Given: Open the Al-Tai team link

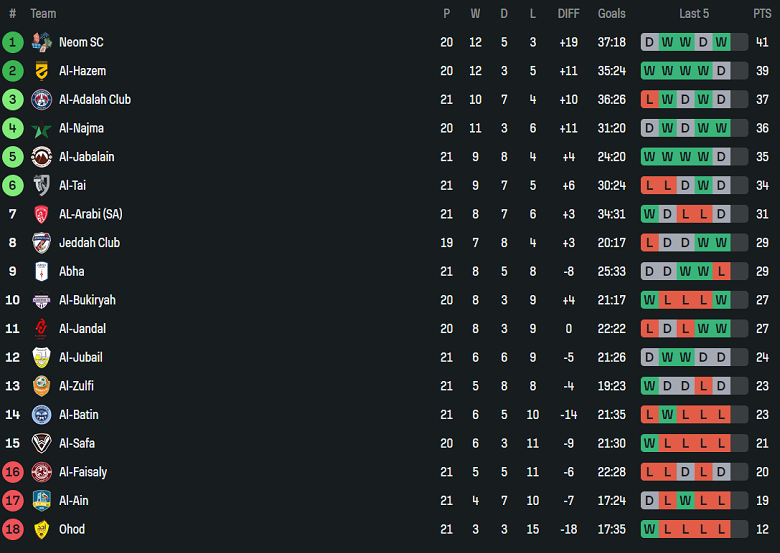Looking at the screenshot, I should (x=73, y=185).
